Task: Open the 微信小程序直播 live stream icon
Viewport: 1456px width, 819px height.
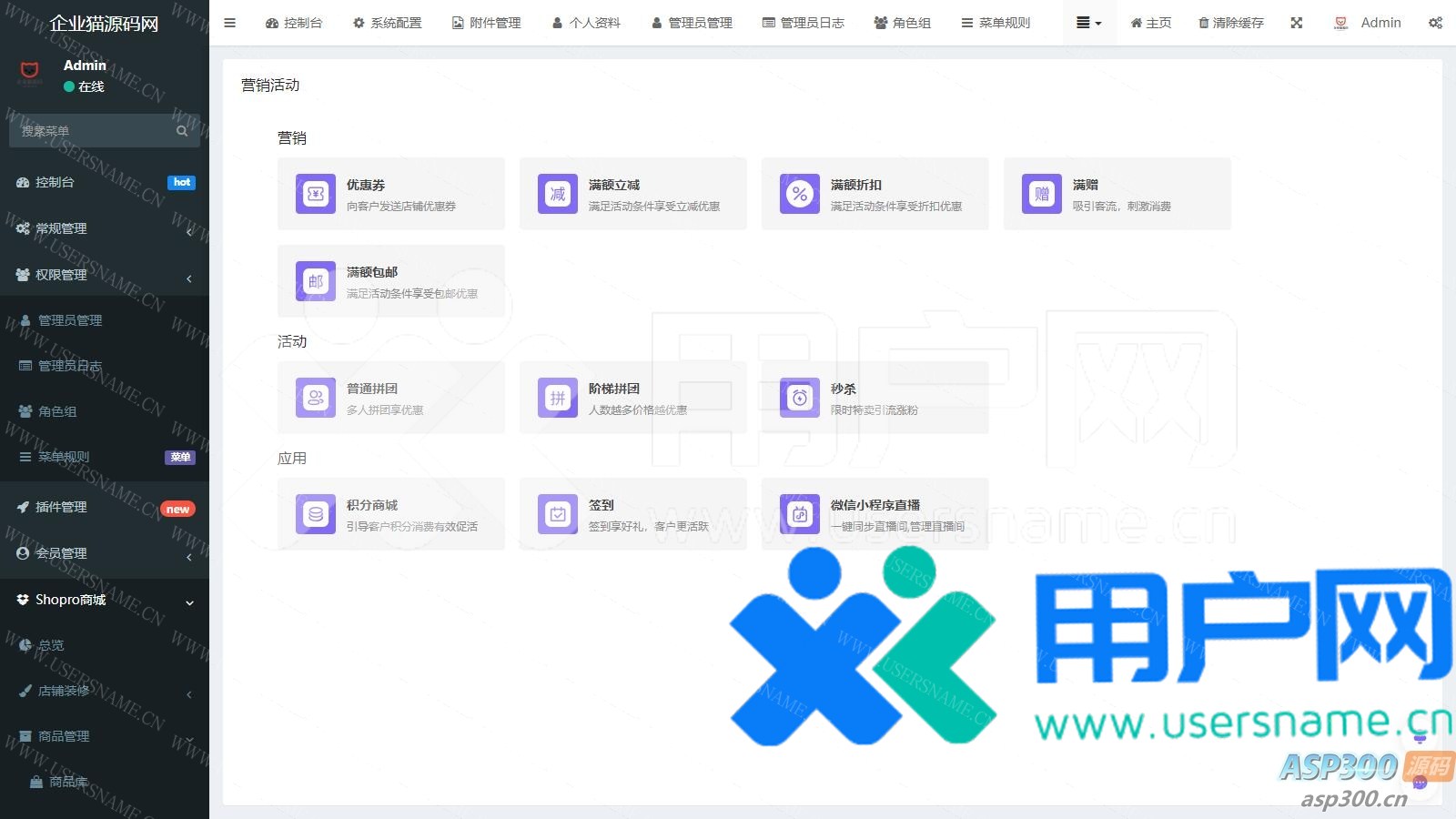Action: point(800,514)
